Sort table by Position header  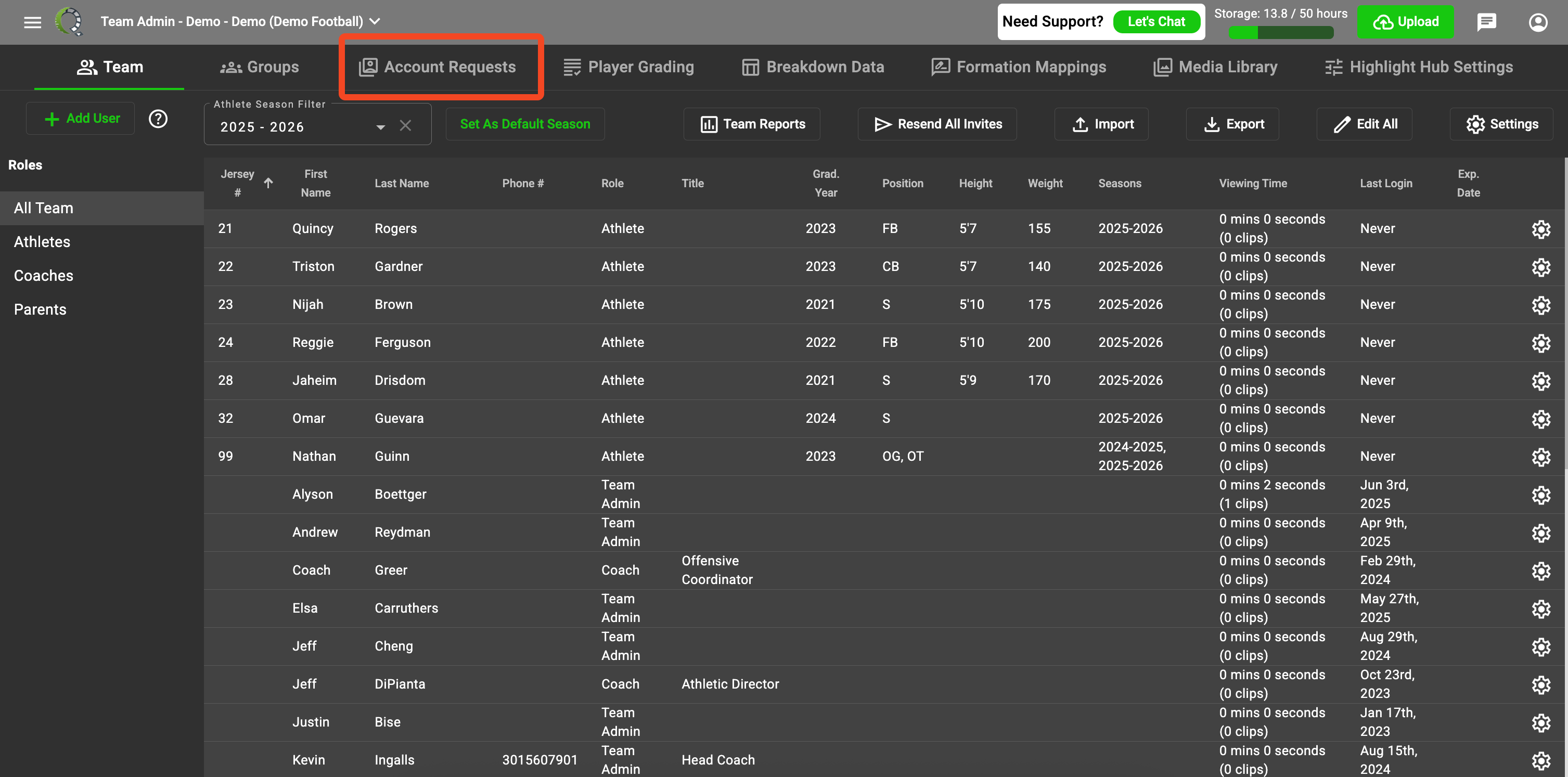click(903, 183)
